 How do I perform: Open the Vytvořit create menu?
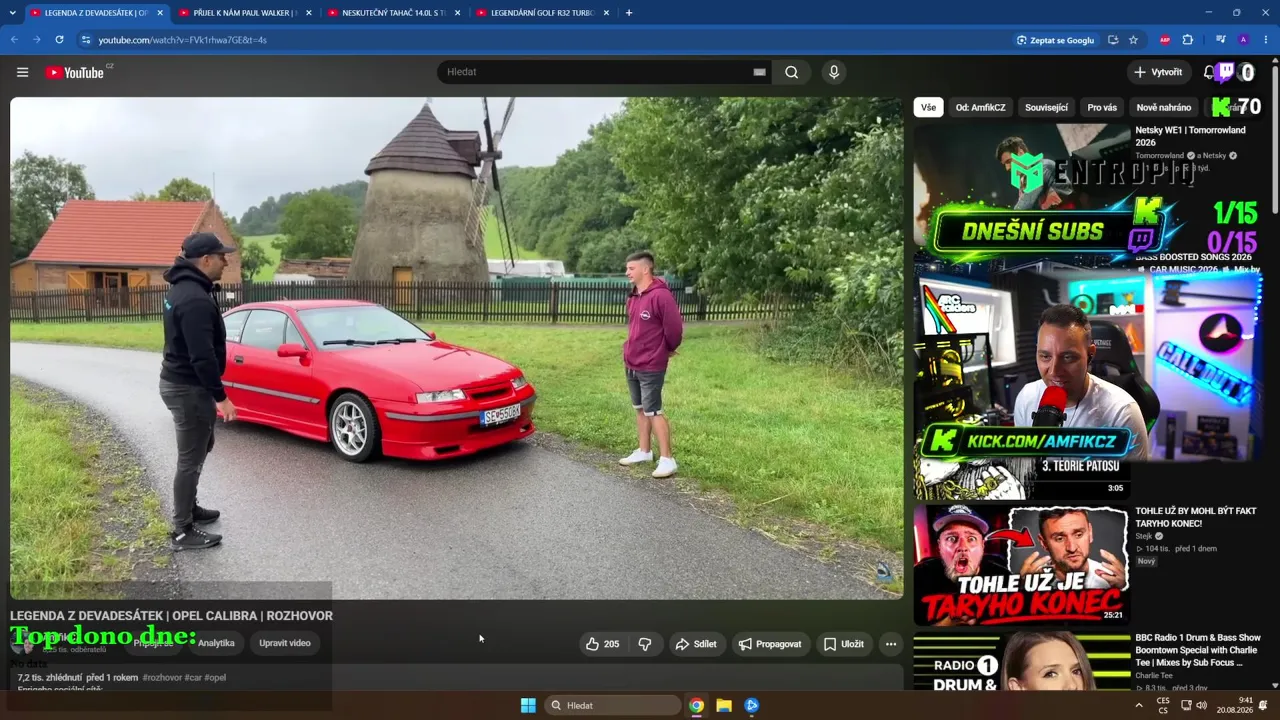click(x=1158, y=72)
